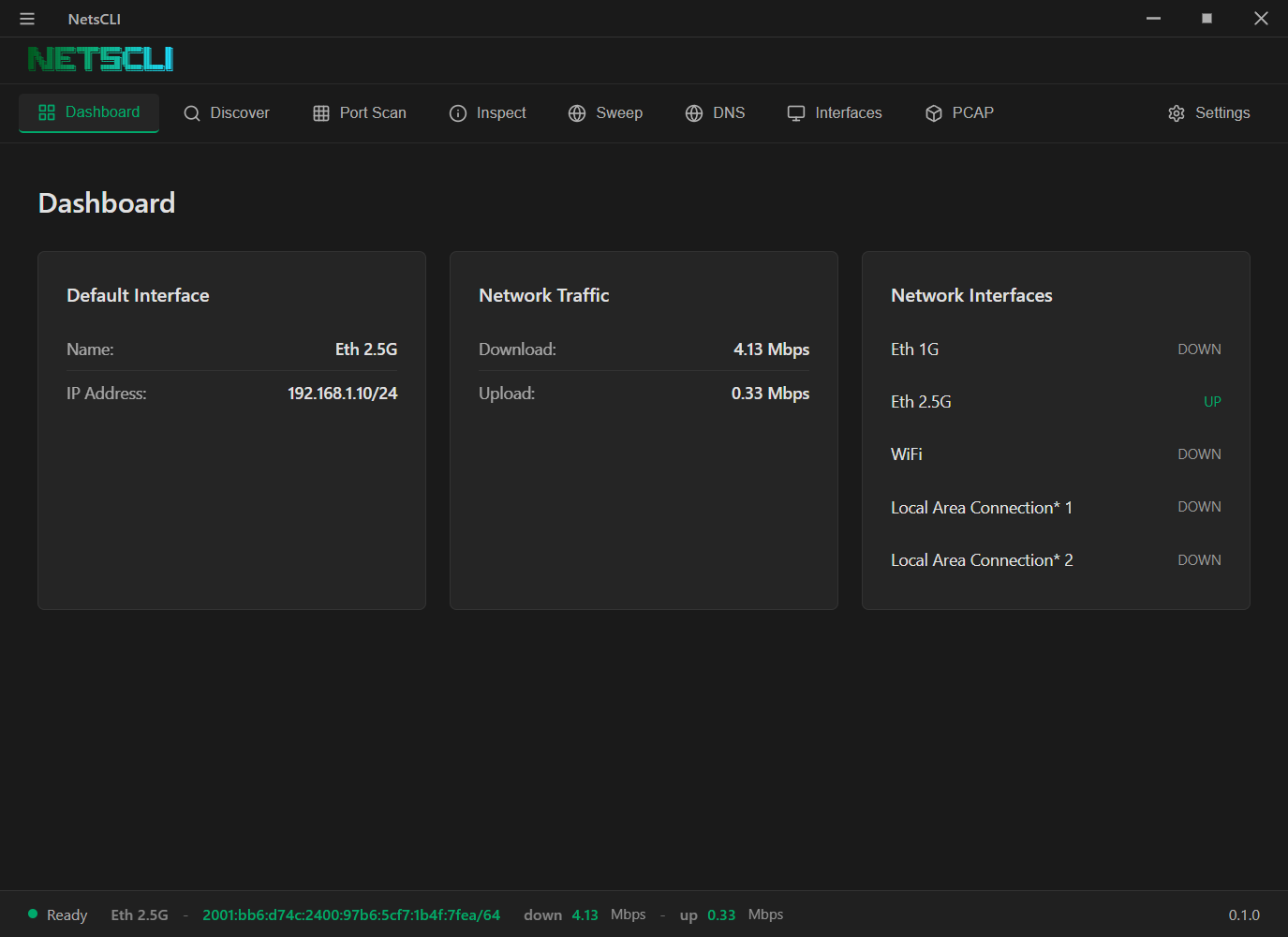
Task: Click the Settings gear icon
Action: [1177, 112]
